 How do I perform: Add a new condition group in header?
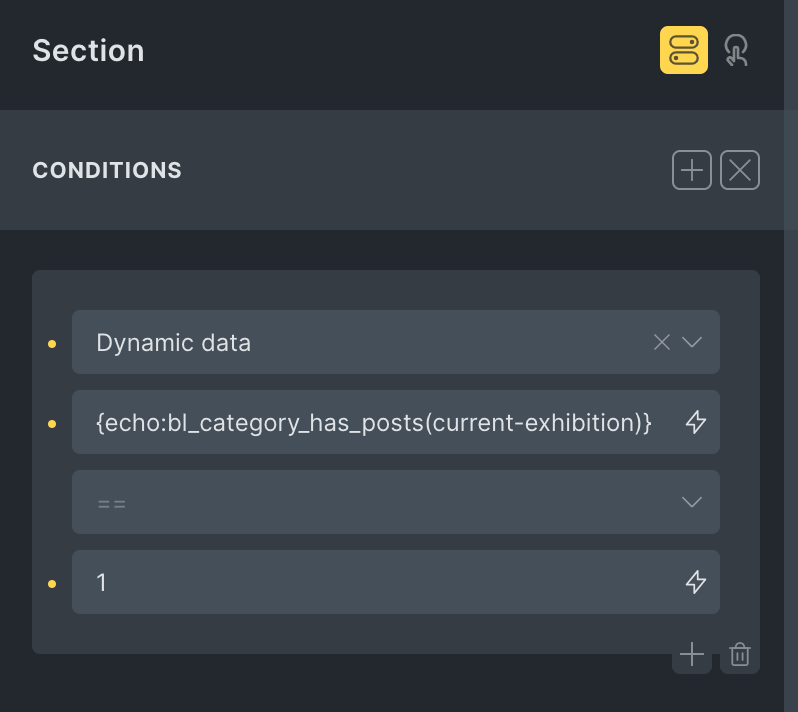tap(691, 170)
